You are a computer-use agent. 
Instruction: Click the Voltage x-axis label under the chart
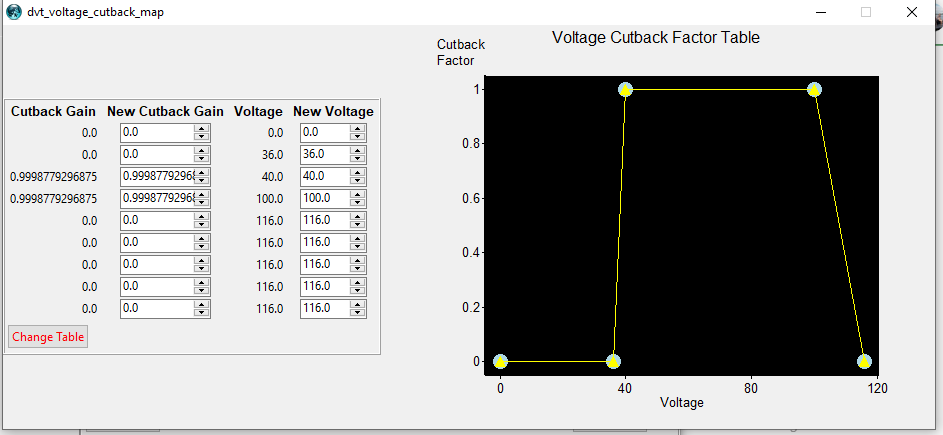pos(681,403)
